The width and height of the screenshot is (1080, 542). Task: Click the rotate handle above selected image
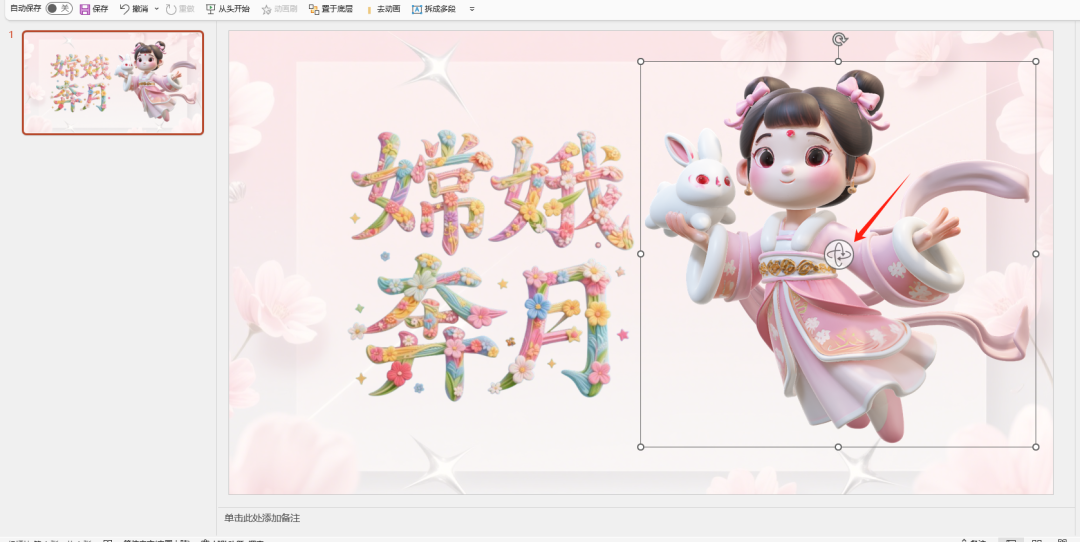click(x=838, y=39)
